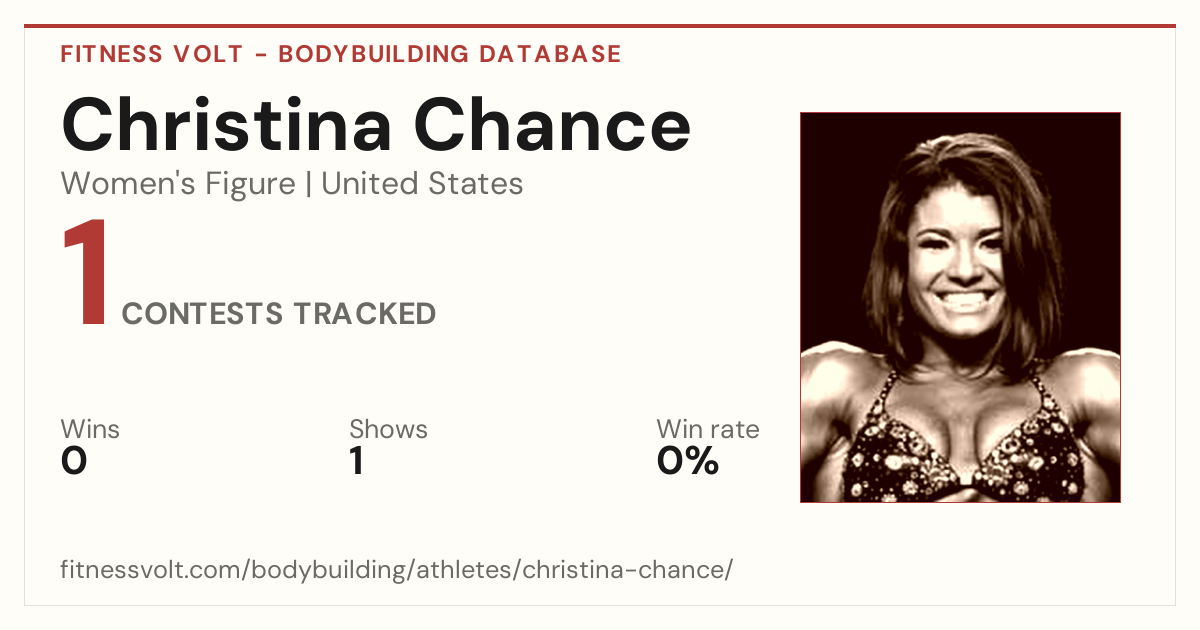Click the Wins label
The width and height of the screenshot is (1200, 630).
pos(90,429)
